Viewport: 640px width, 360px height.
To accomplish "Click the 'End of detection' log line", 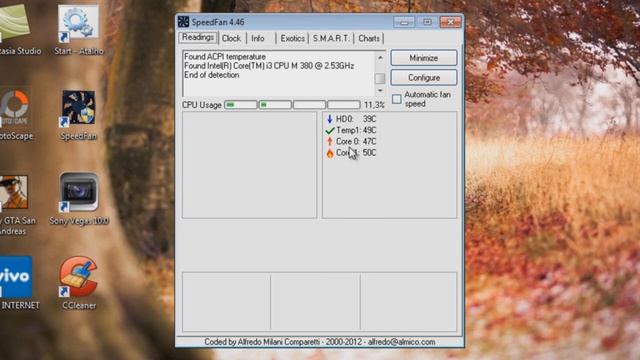I will [211, 75].
